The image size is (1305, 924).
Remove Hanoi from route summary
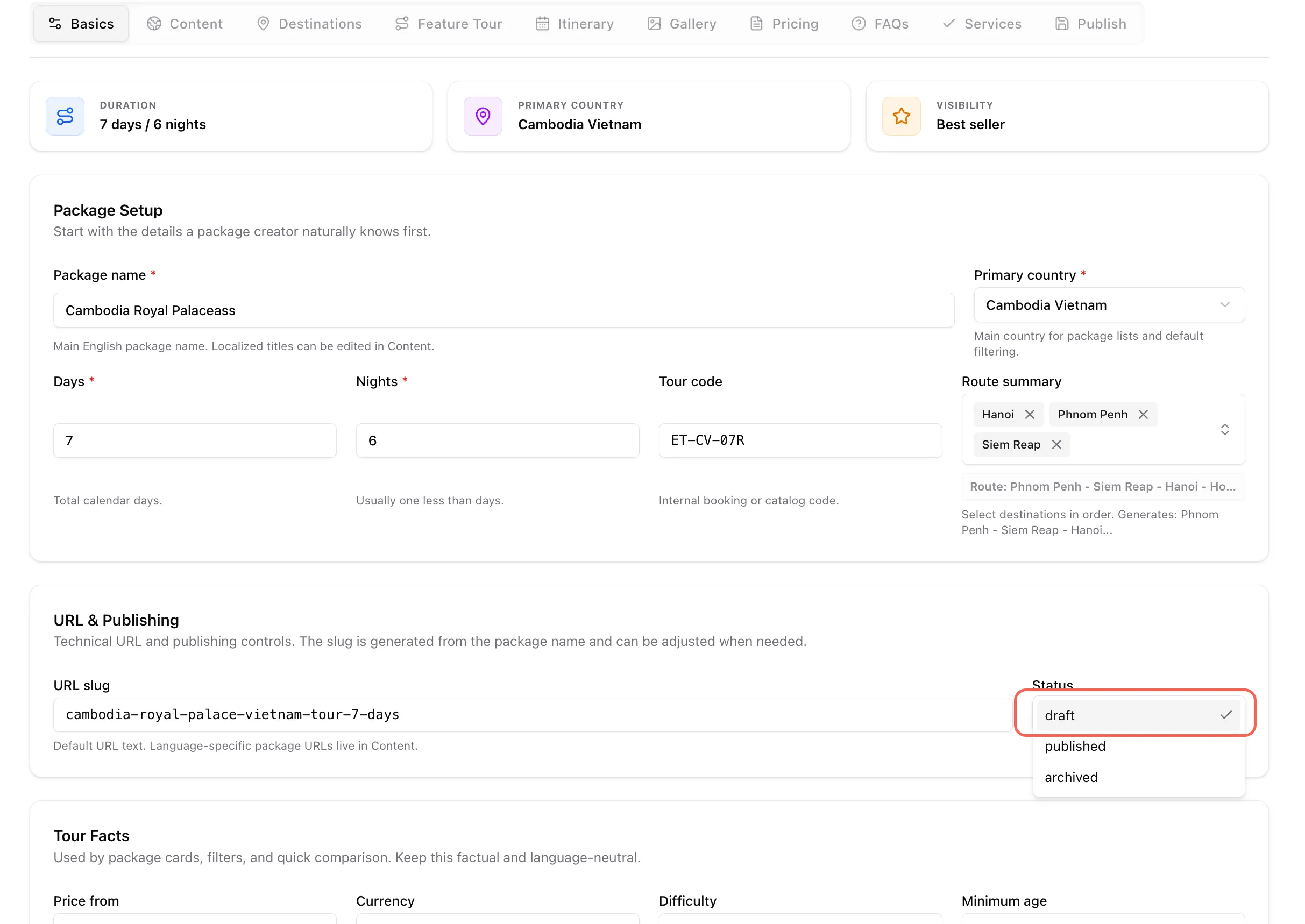(x=1030, y=414)
